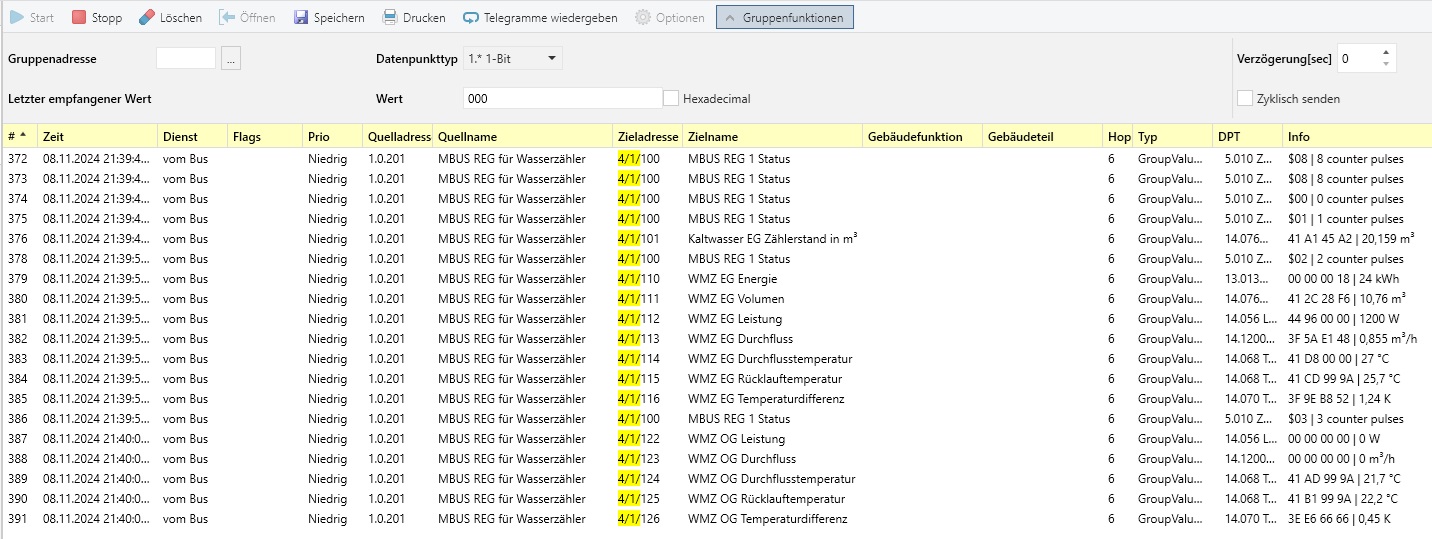Stop recording with the Stopp button

tap(97, 18)
